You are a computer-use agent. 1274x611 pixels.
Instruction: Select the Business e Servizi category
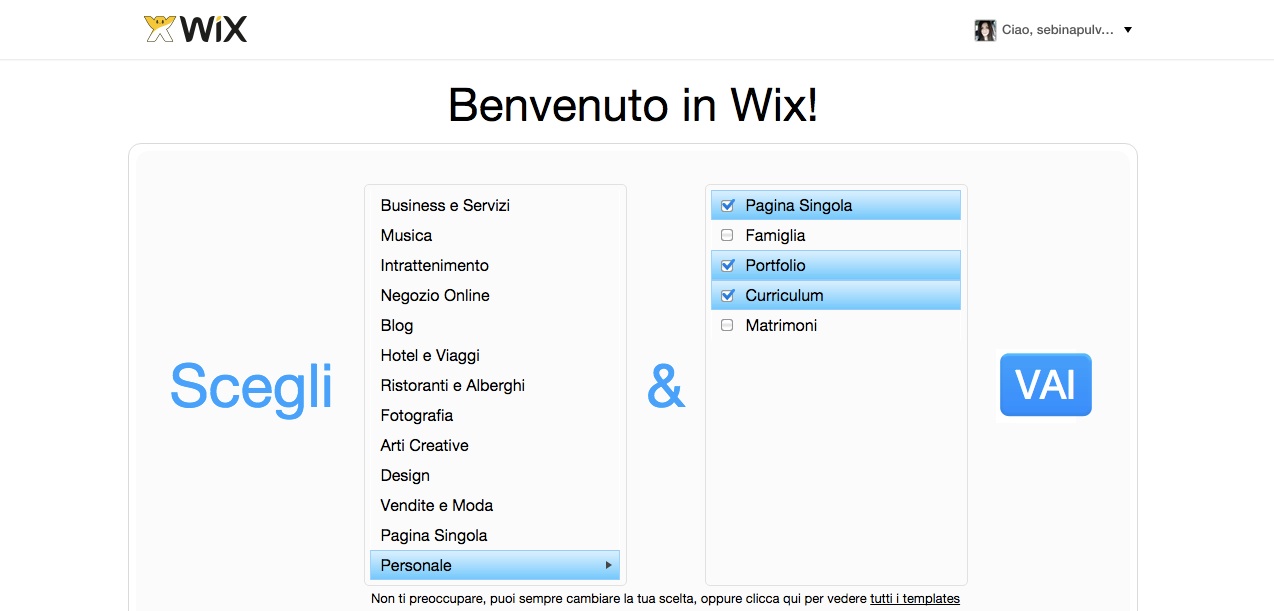pyautogui.click(x=445, y=206)
